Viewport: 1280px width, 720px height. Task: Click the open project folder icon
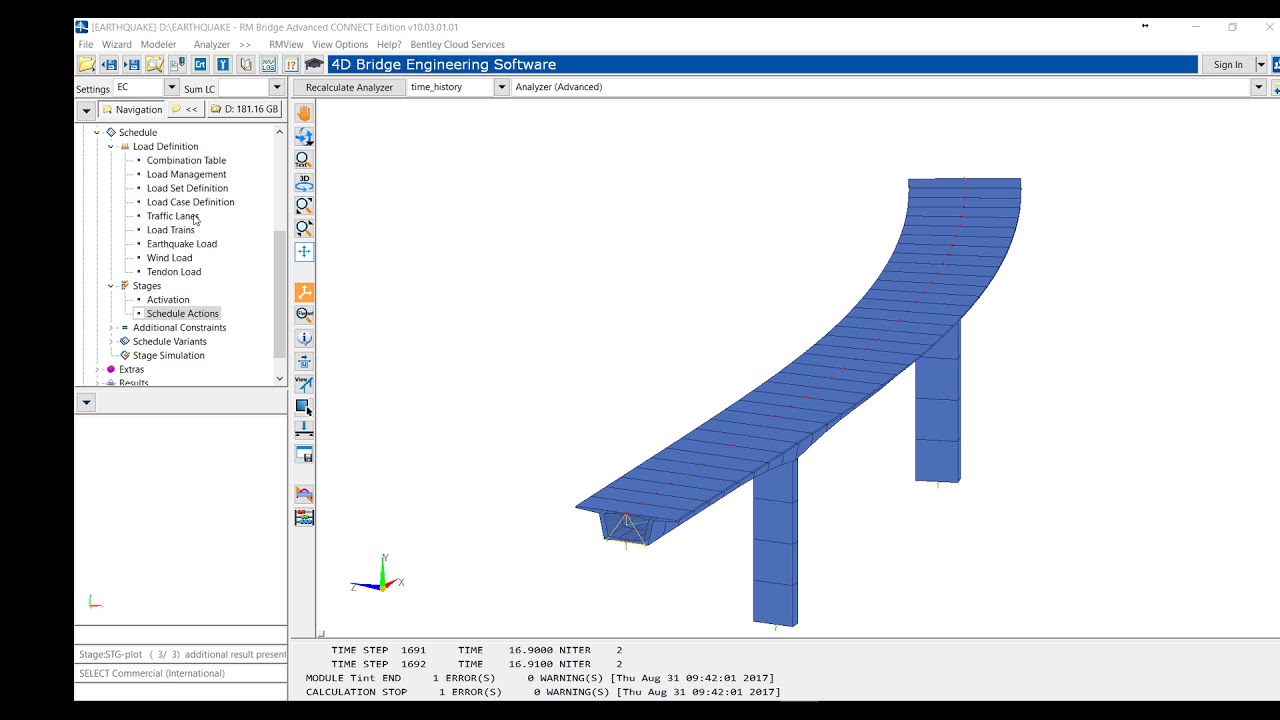(x=87, y=65)
